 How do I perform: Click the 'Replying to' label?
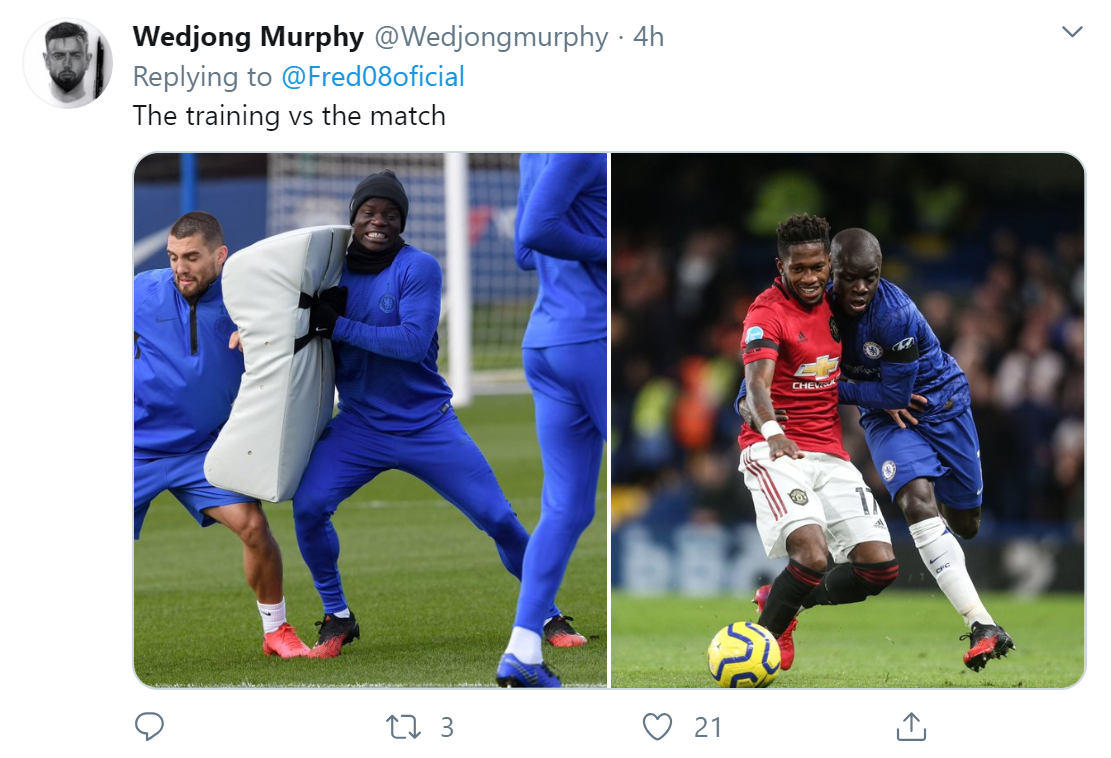coord(202,77)
